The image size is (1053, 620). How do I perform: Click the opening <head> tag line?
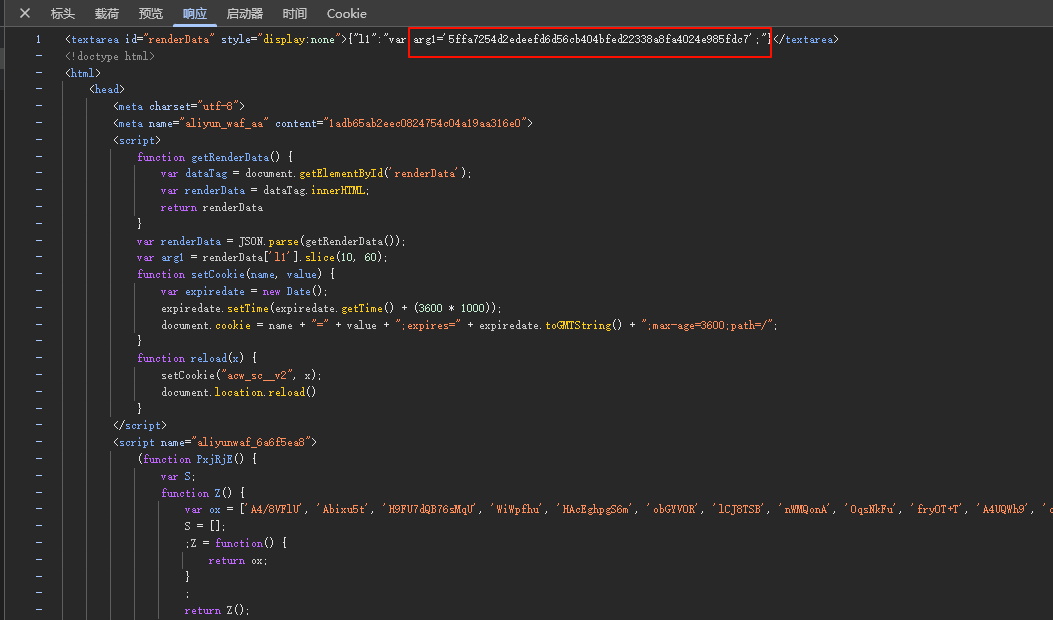[x=107, y=89]
